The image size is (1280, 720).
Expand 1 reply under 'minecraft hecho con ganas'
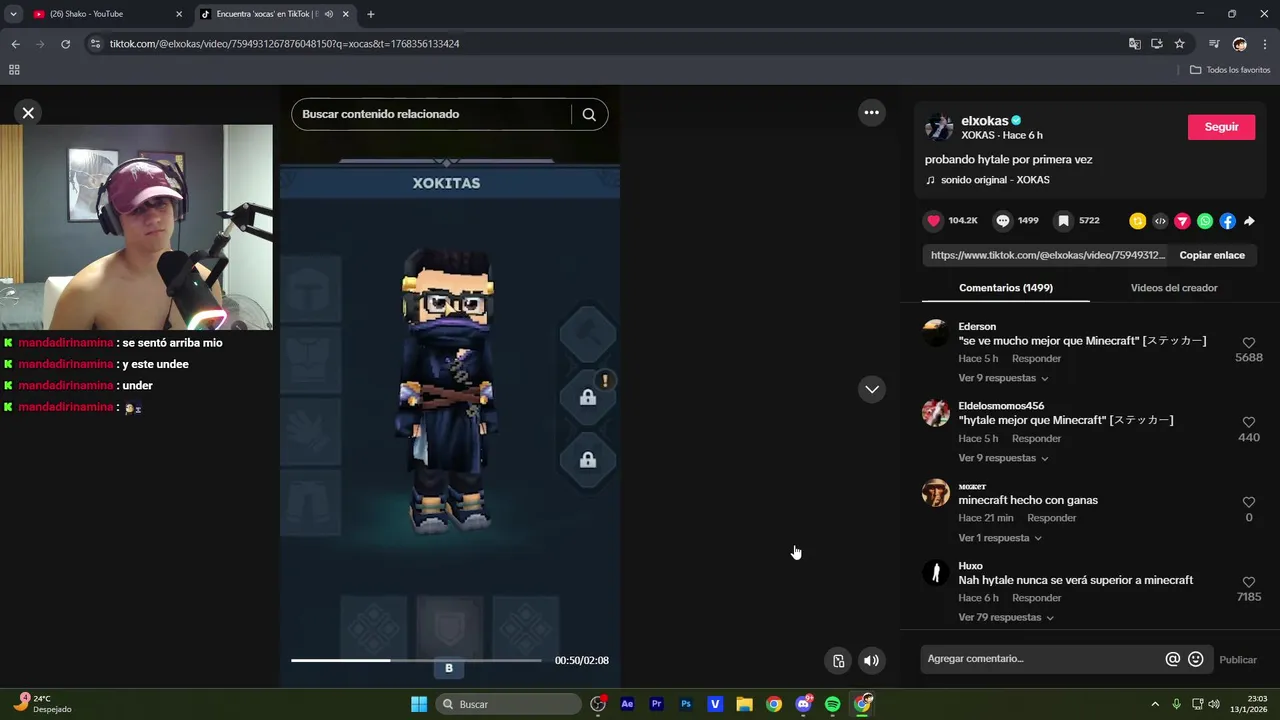[1000, 538]
